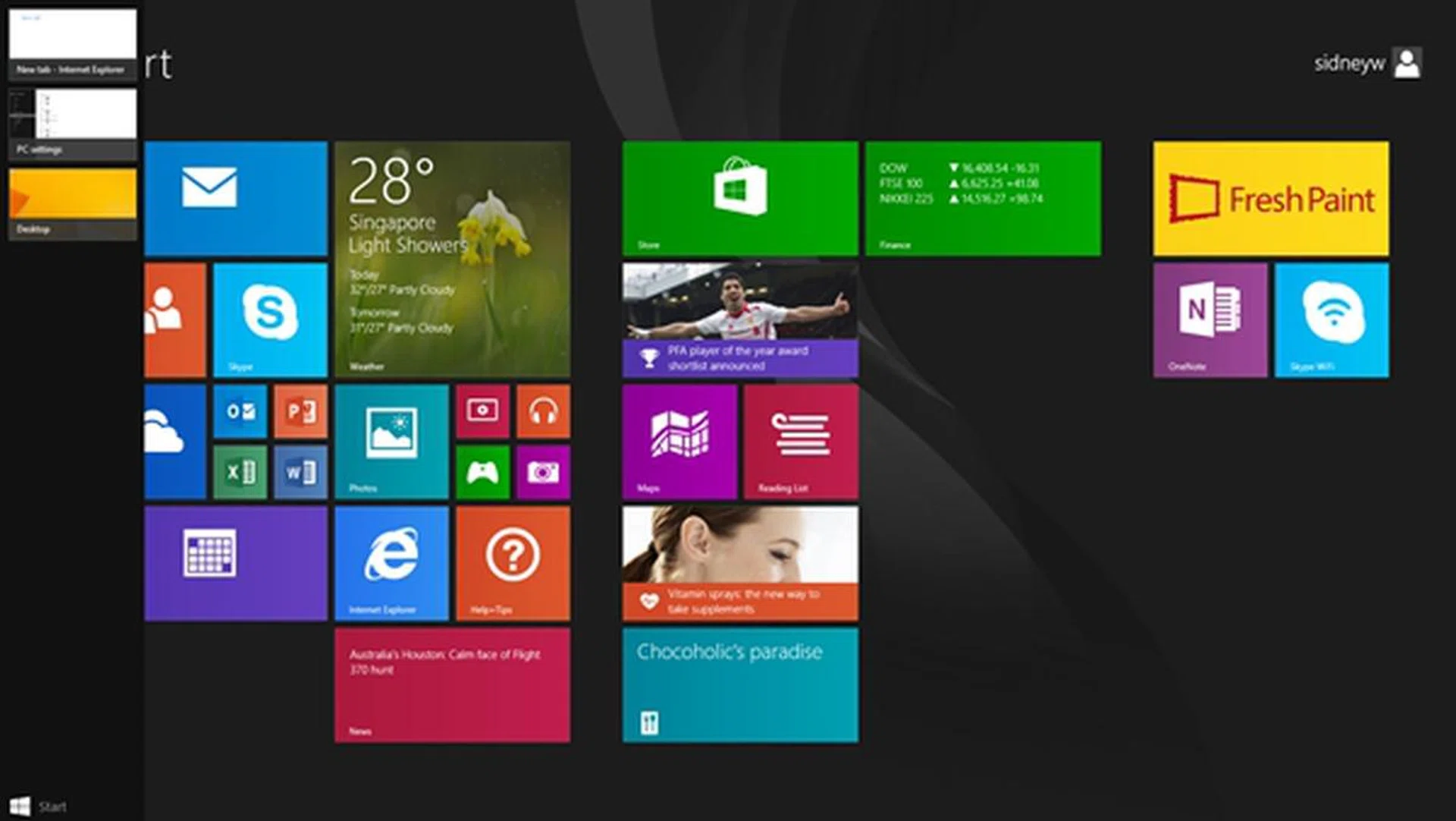
Task: Launch Skype WiFi
Action: pyautogui.click(x=1332, y=319)
